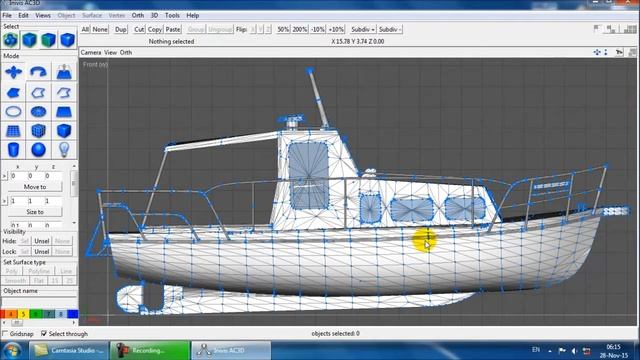Choose the filled Polygon drawing tool

[13, 92]
